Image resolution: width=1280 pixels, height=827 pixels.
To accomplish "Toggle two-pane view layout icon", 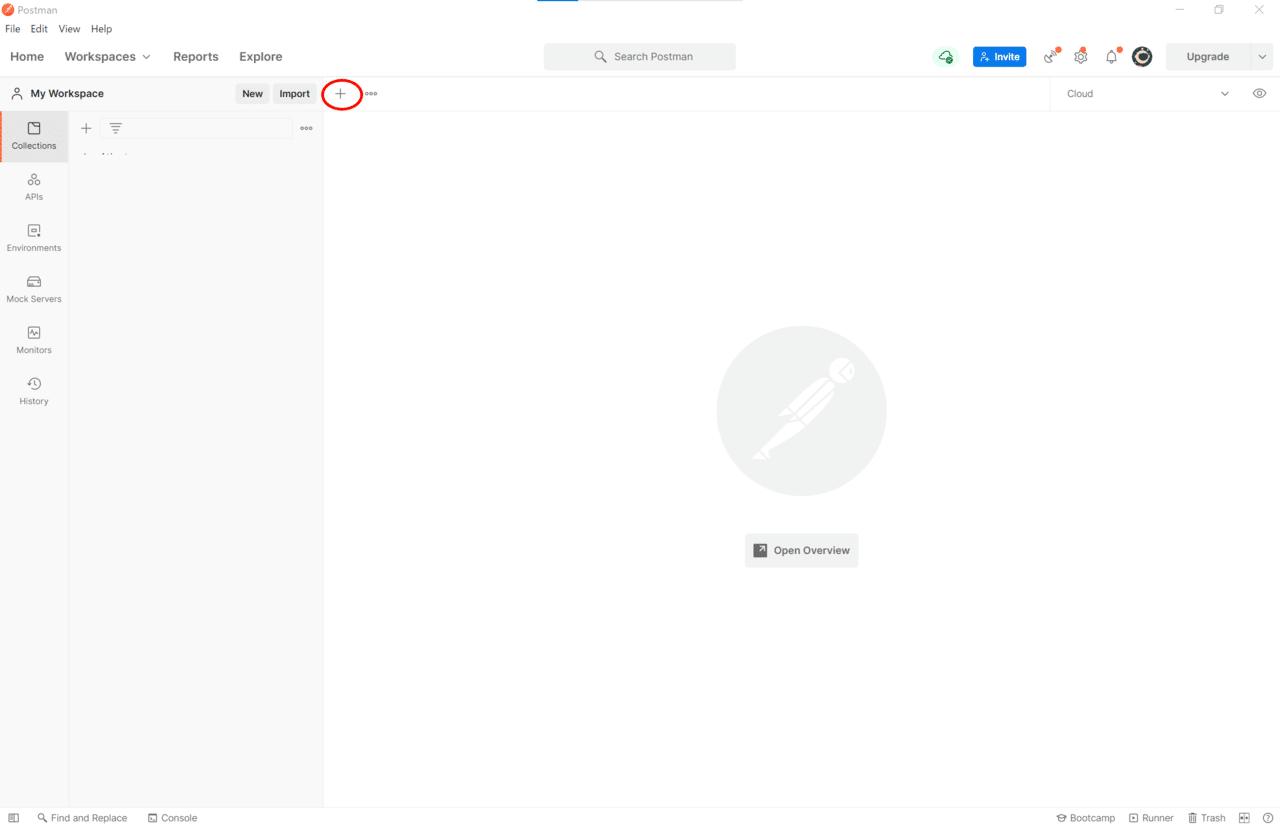I will coord(1244,818).
